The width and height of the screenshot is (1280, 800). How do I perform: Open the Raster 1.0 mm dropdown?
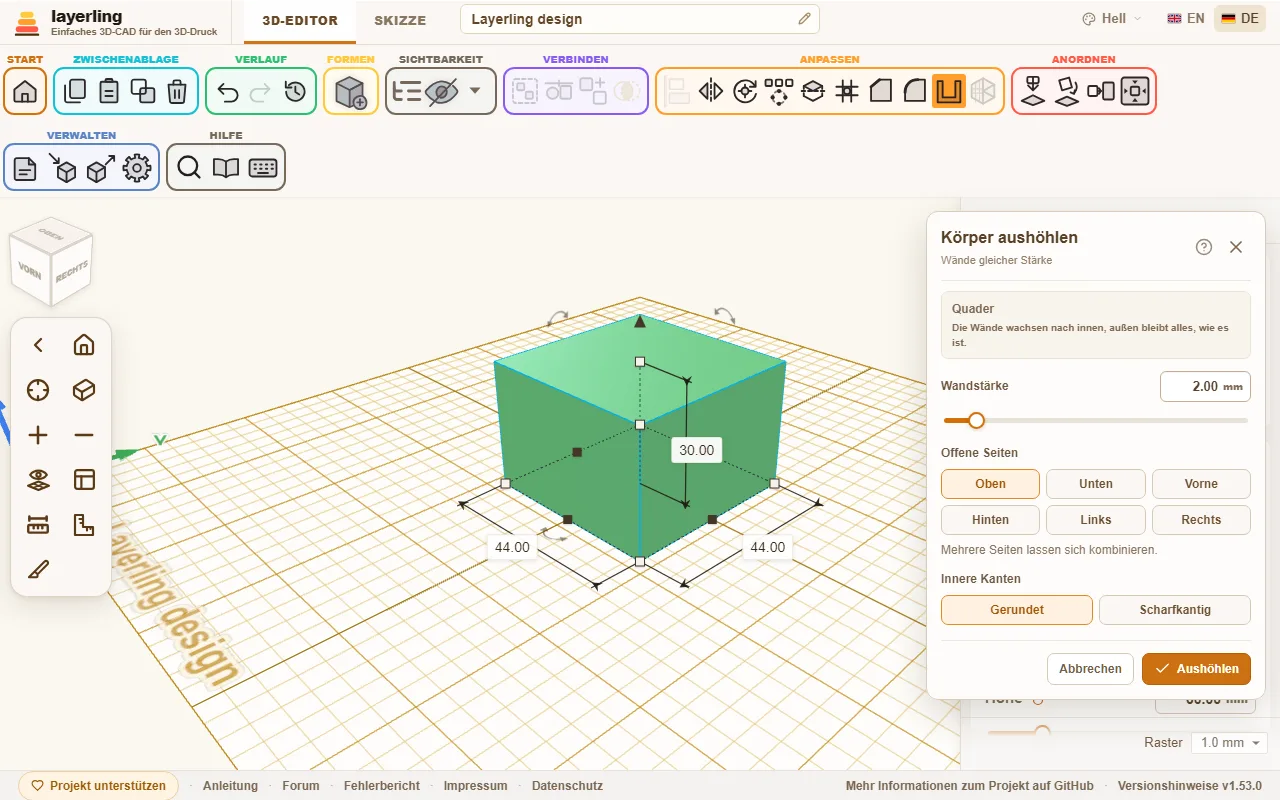click(x=1229, y=743)
